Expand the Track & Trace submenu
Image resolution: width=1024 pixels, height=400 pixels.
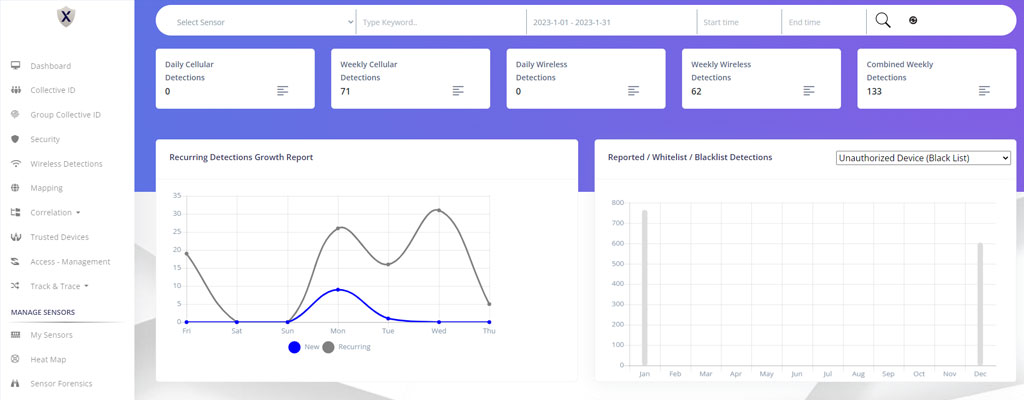(x=58, y=286)
